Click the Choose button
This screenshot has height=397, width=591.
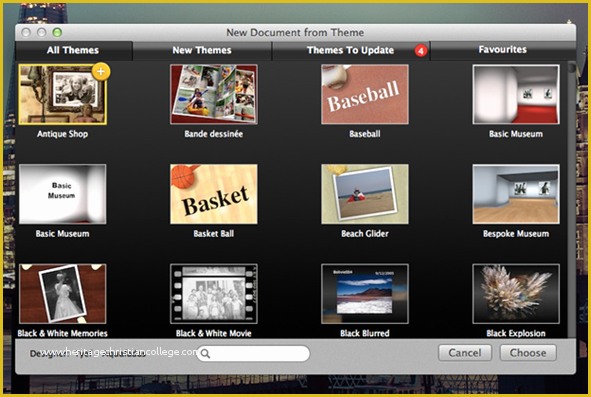point(528,353)
